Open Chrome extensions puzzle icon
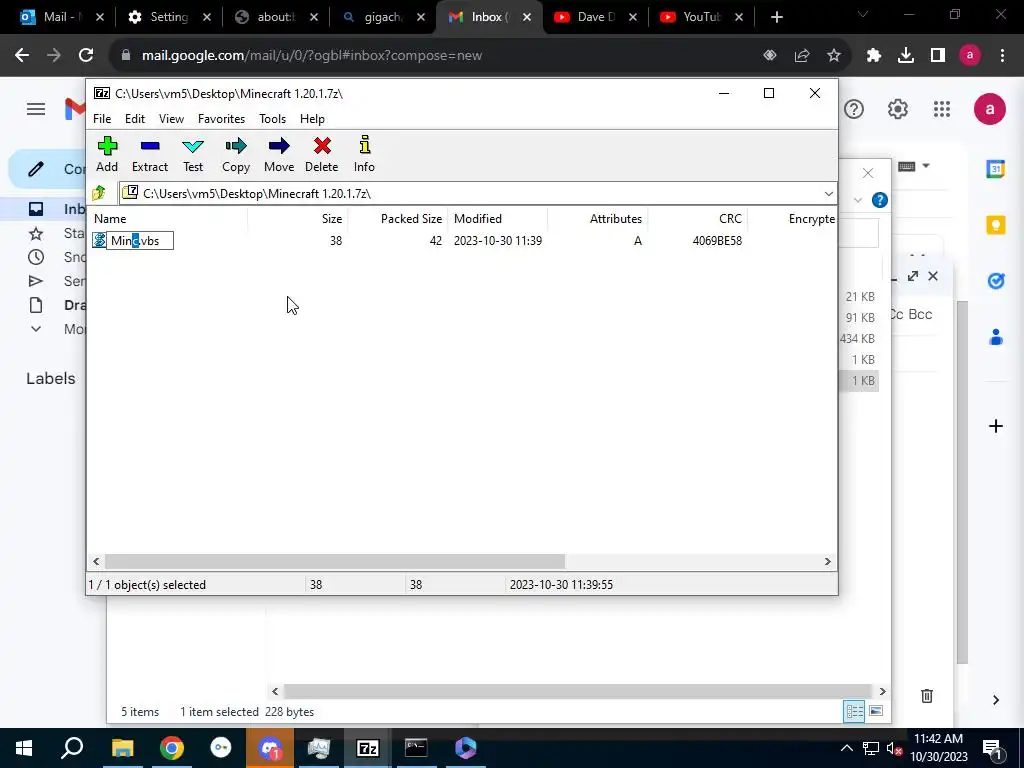1024x768 pixels. click(x=874, y=56)
